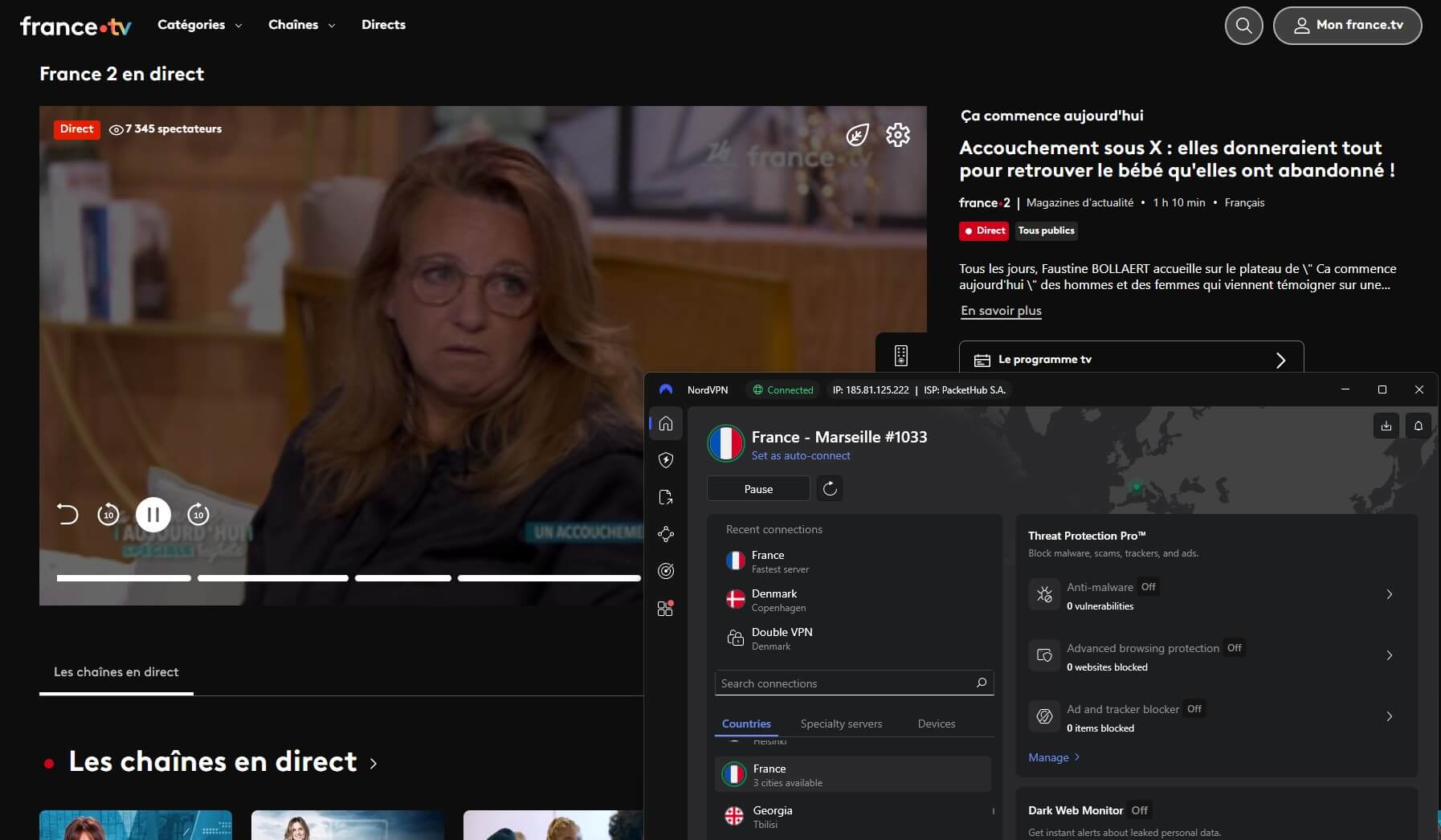
Task: Click the Georgia flag in countries list
Action: pos(734,816)
